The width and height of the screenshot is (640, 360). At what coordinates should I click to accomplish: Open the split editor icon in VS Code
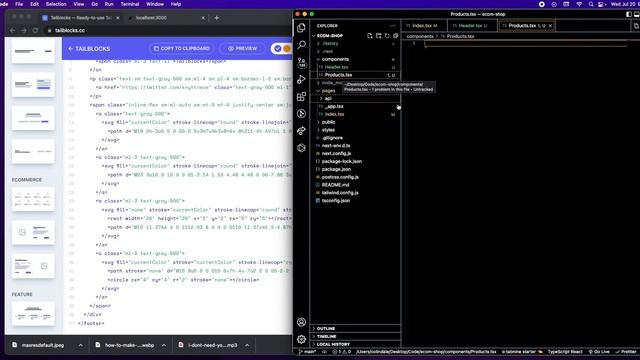pos(636,26)
